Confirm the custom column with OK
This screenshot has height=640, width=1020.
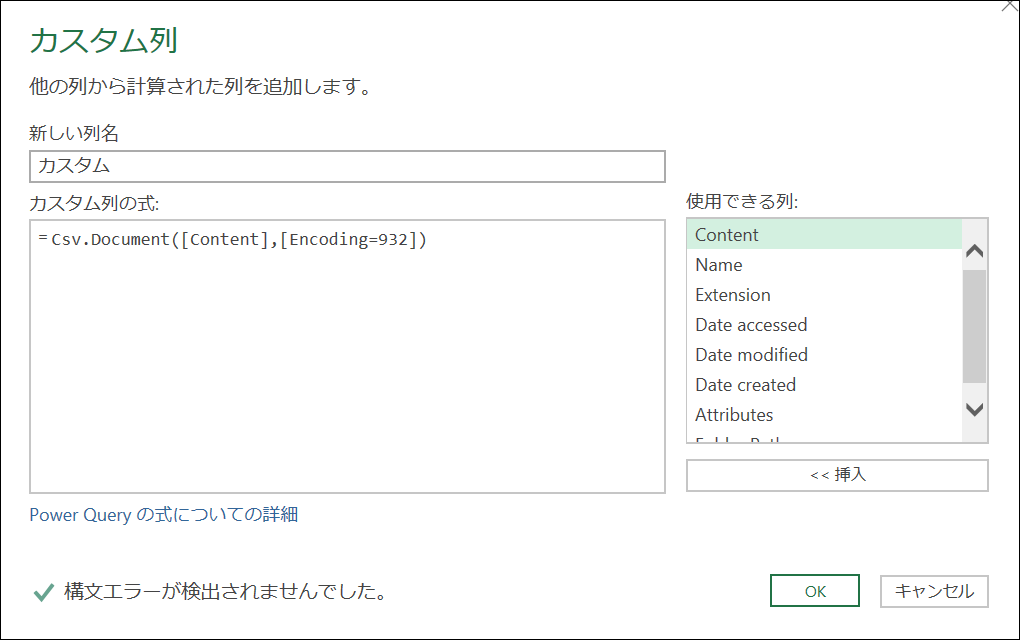[x=814, y=591]
